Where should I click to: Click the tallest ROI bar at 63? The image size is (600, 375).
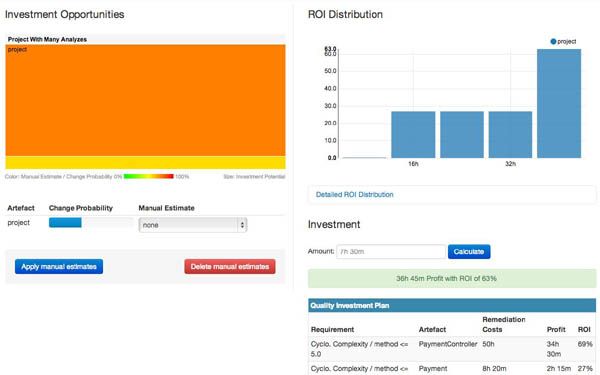pyautogui.click(x=559, y=103)
